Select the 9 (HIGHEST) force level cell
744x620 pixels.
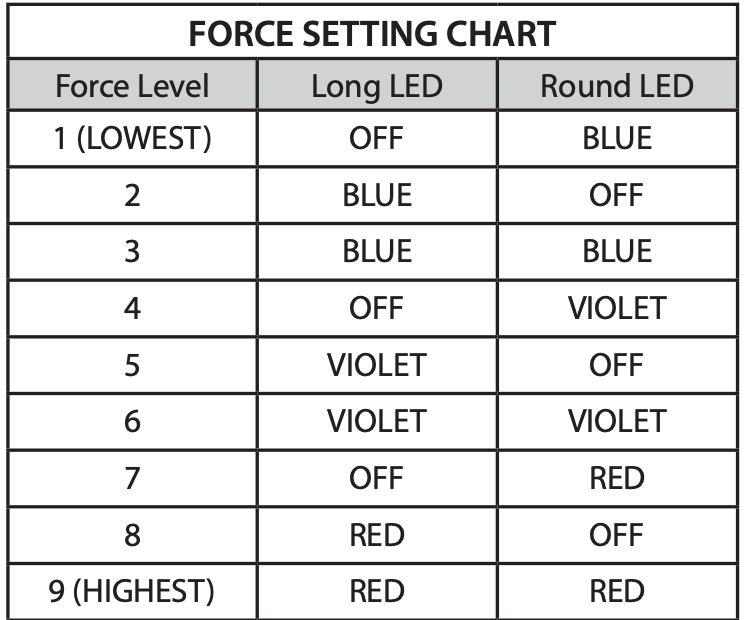click(x=132, y=592)
